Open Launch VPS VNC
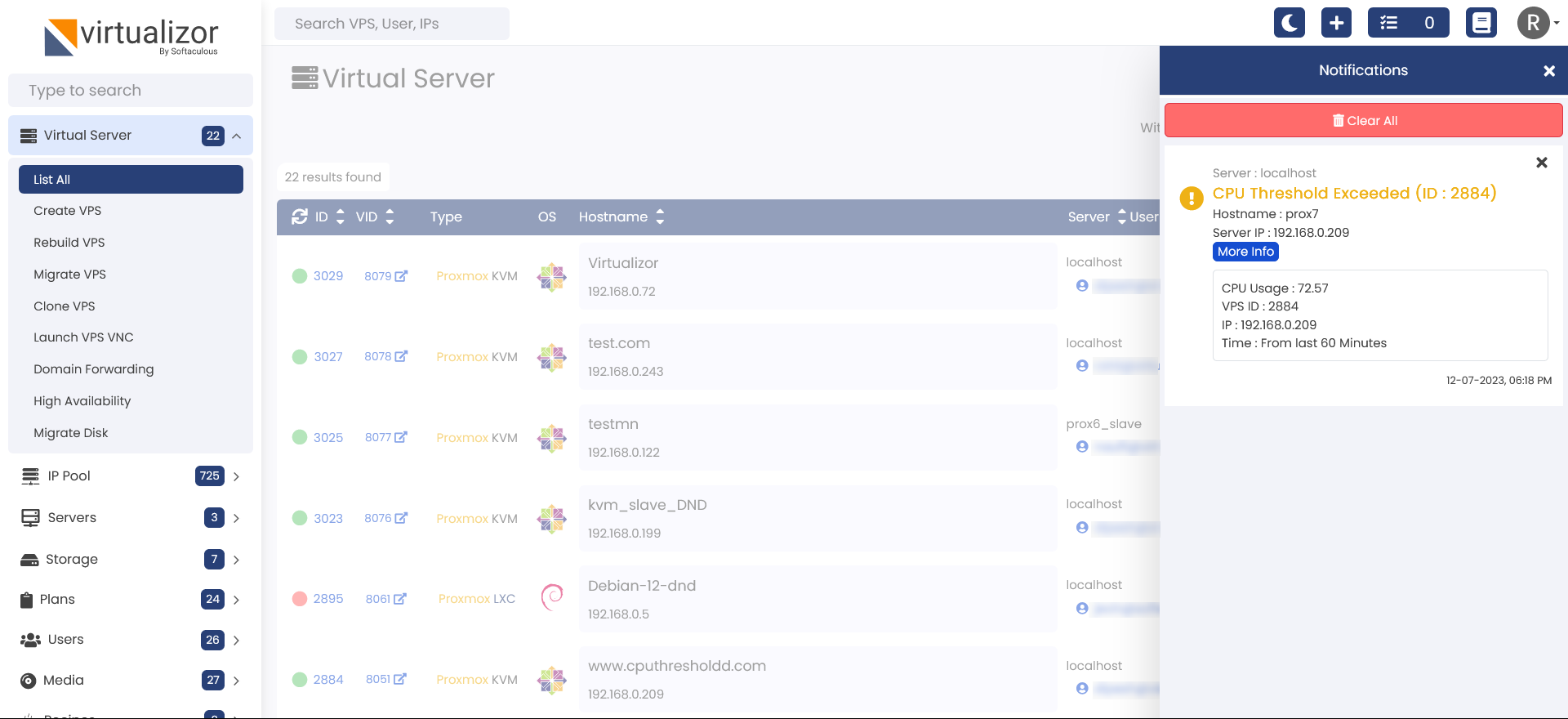1568x719 pixels. coord(83,337)
